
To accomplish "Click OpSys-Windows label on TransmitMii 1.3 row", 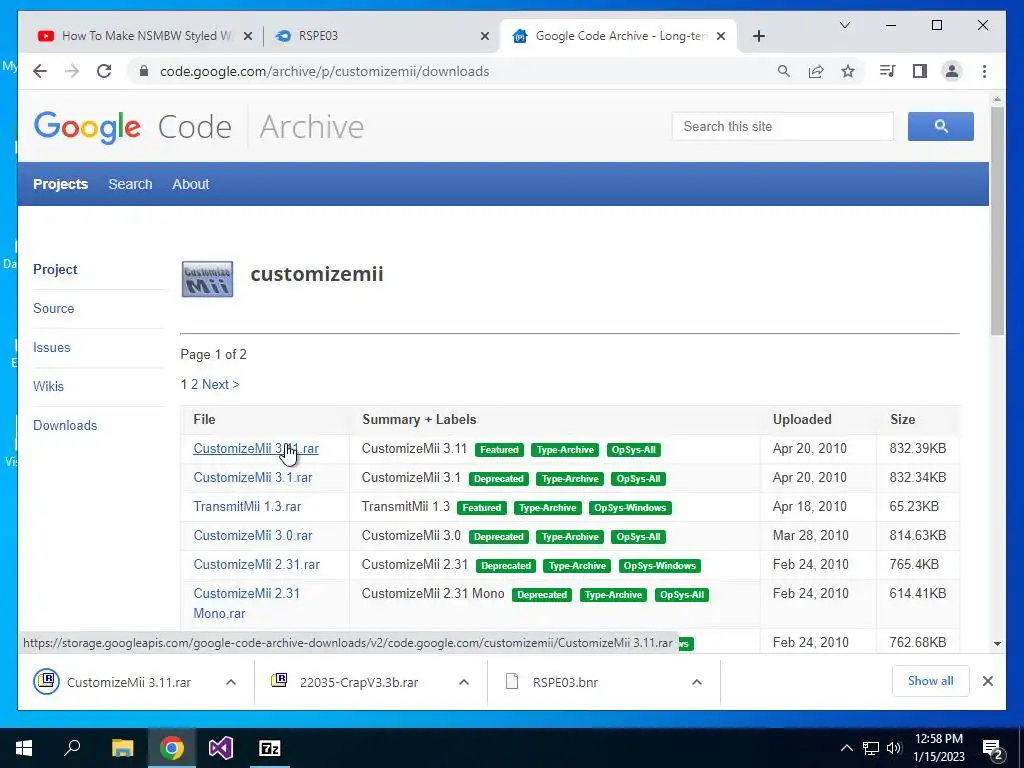I will (x=630, y=507).
